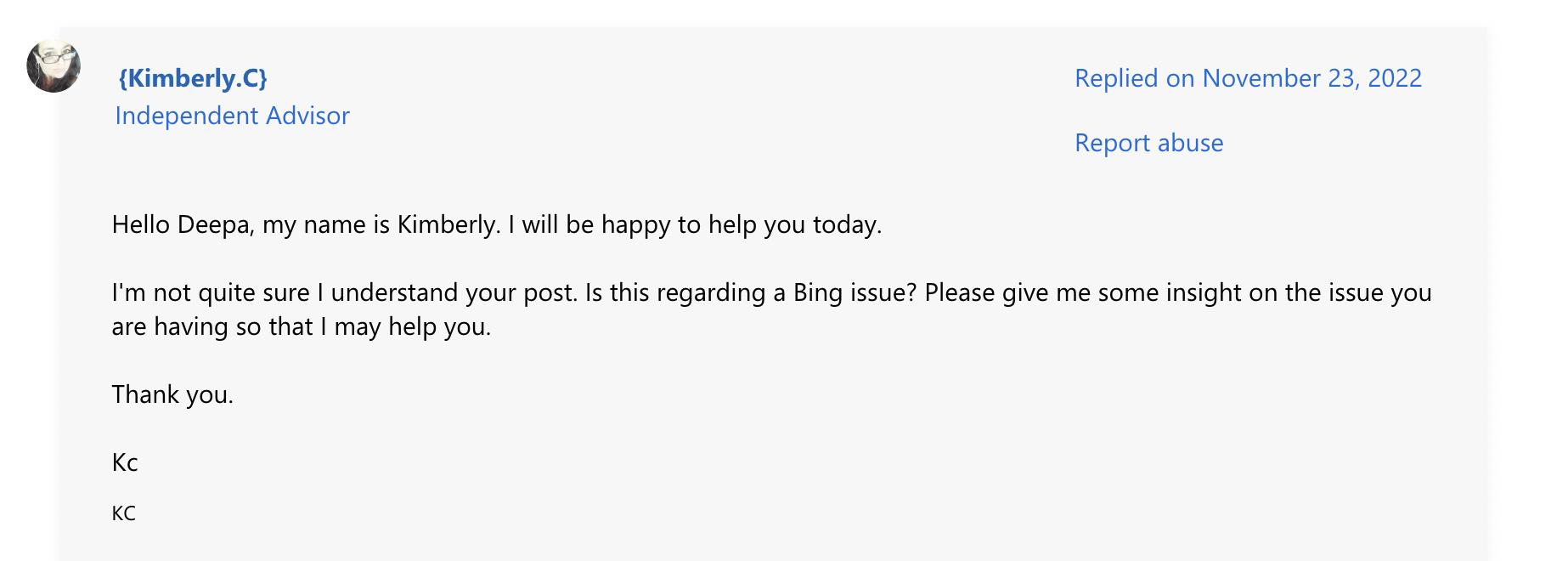Click the phrase understand your post
Image resolution: width=1568 pixels, height=561 pixels.
454,292
